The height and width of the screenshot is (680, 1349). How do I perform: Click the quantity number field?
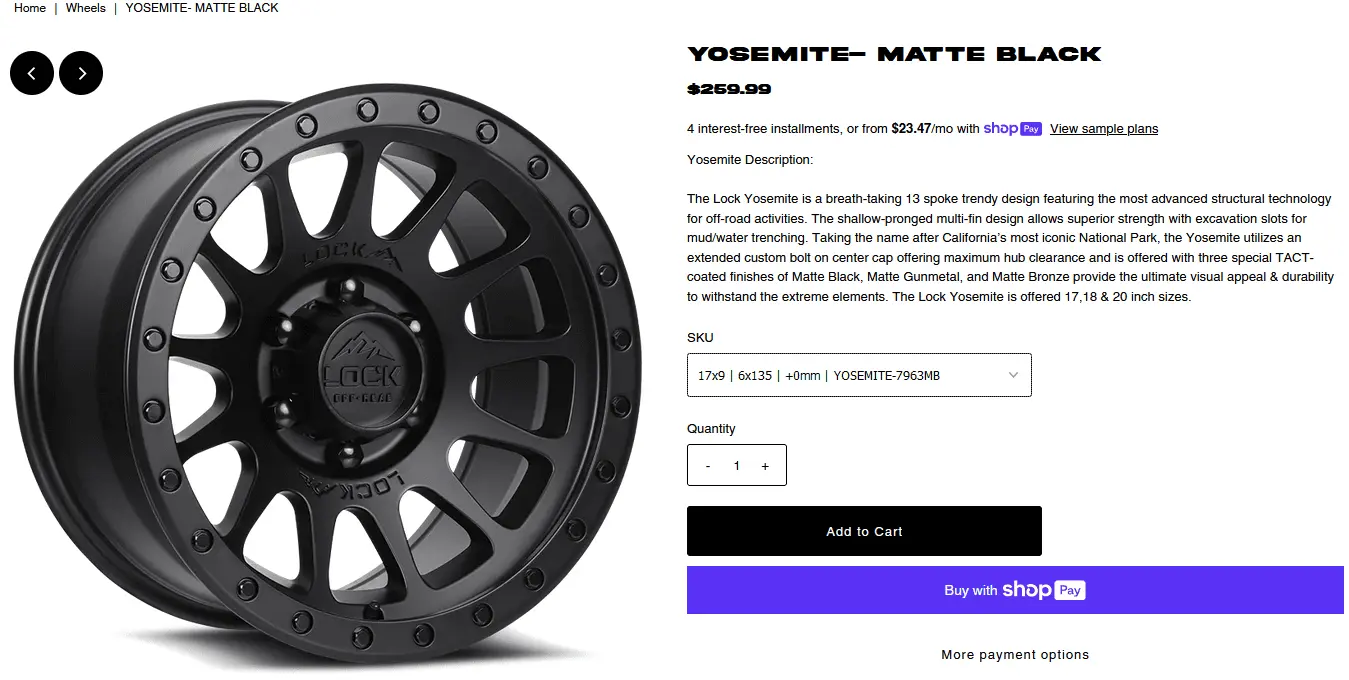pyautogui.click(x=737, y=466)
